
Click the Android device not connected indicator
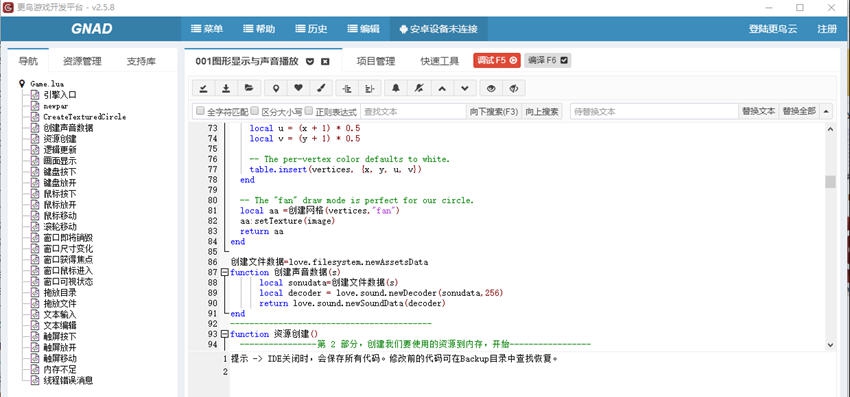pos(438,29)
